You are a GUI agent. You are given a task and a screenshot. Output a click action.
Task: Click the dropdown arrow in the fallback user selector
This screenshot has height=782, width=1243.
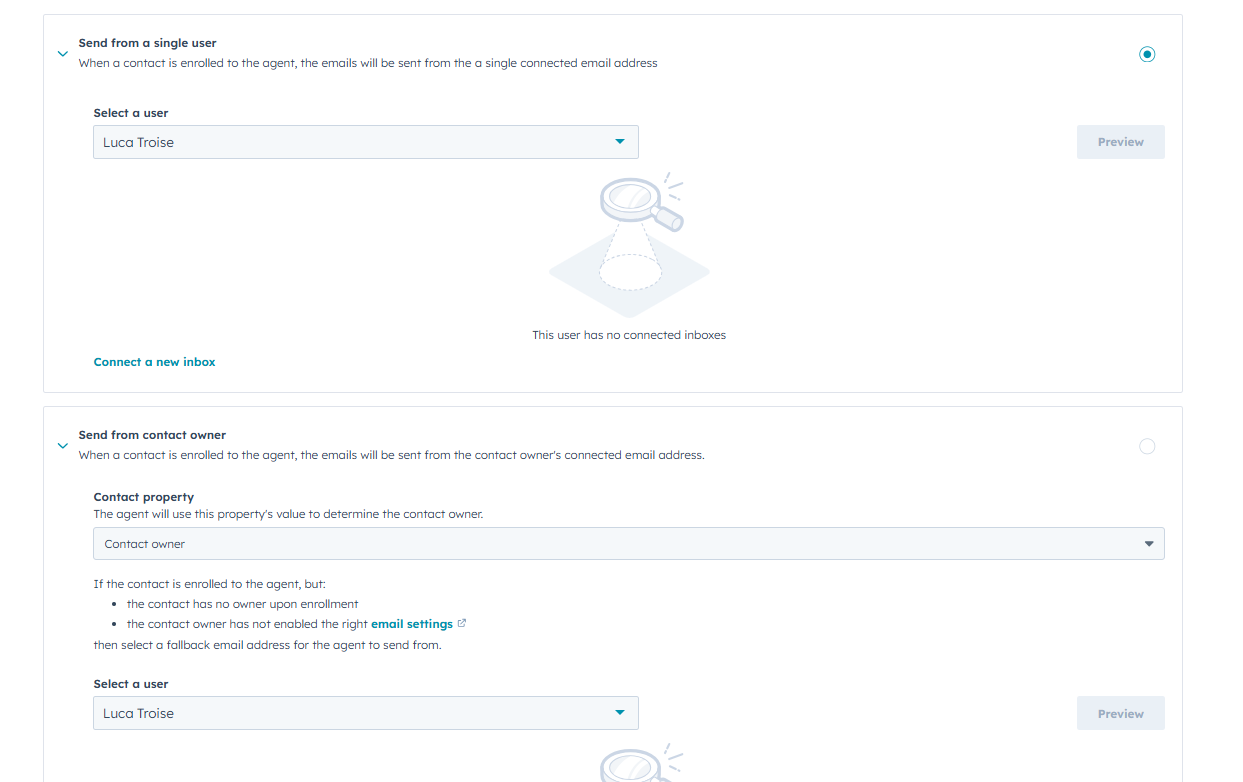pyautogui.click(x=619, y=712)
